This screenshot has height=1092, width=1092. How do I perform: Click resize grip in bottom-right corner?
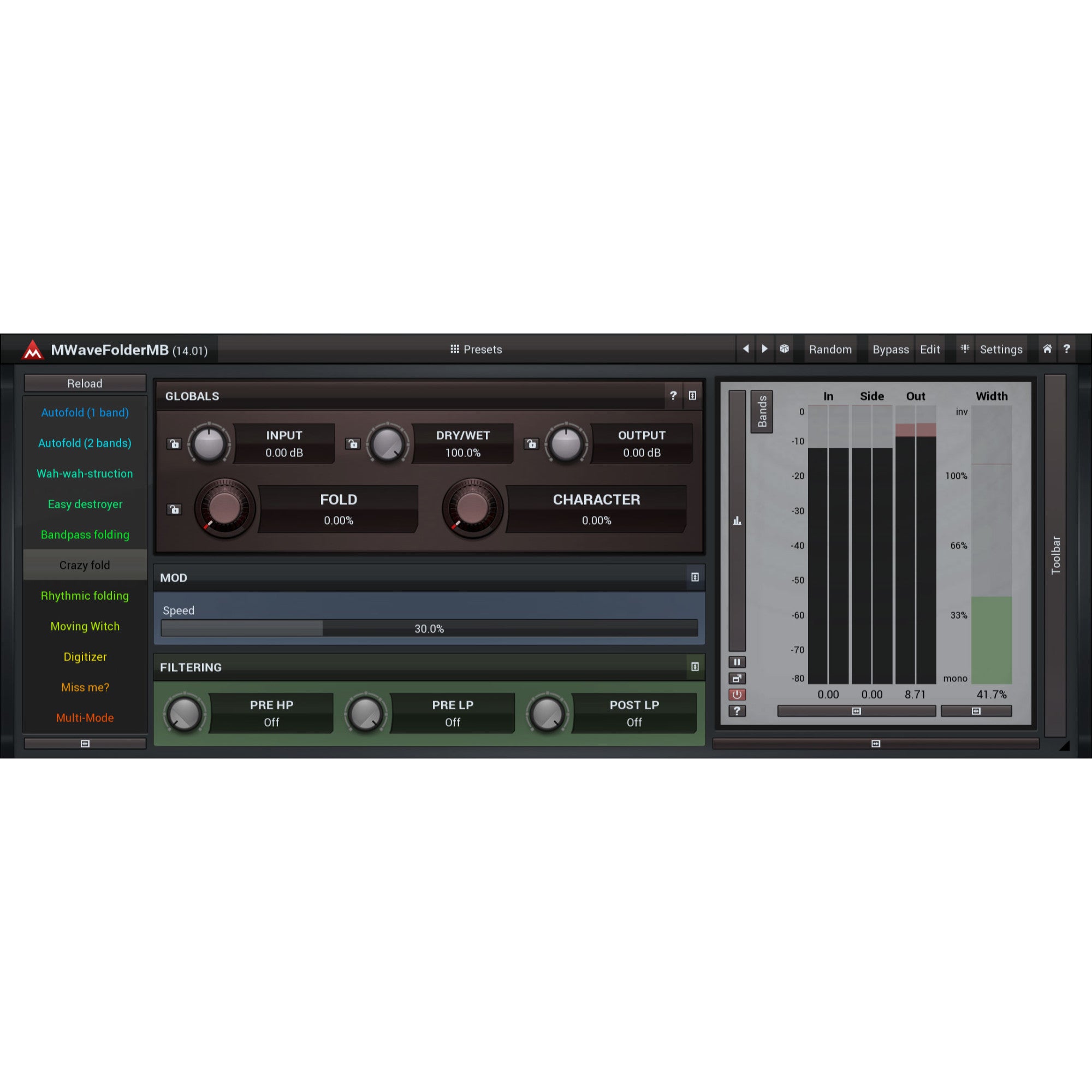[x=1064, y=746]
